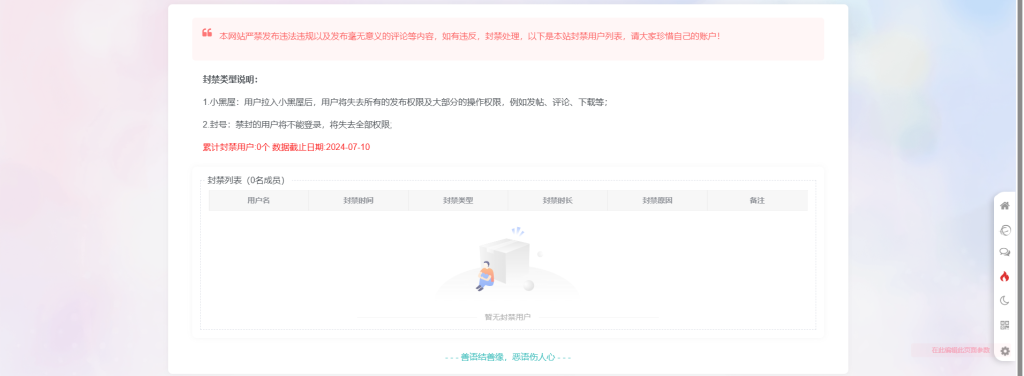Click the red quotation mark icon
The height and width of the screenshot is (376, 1024).
(207, 33)
